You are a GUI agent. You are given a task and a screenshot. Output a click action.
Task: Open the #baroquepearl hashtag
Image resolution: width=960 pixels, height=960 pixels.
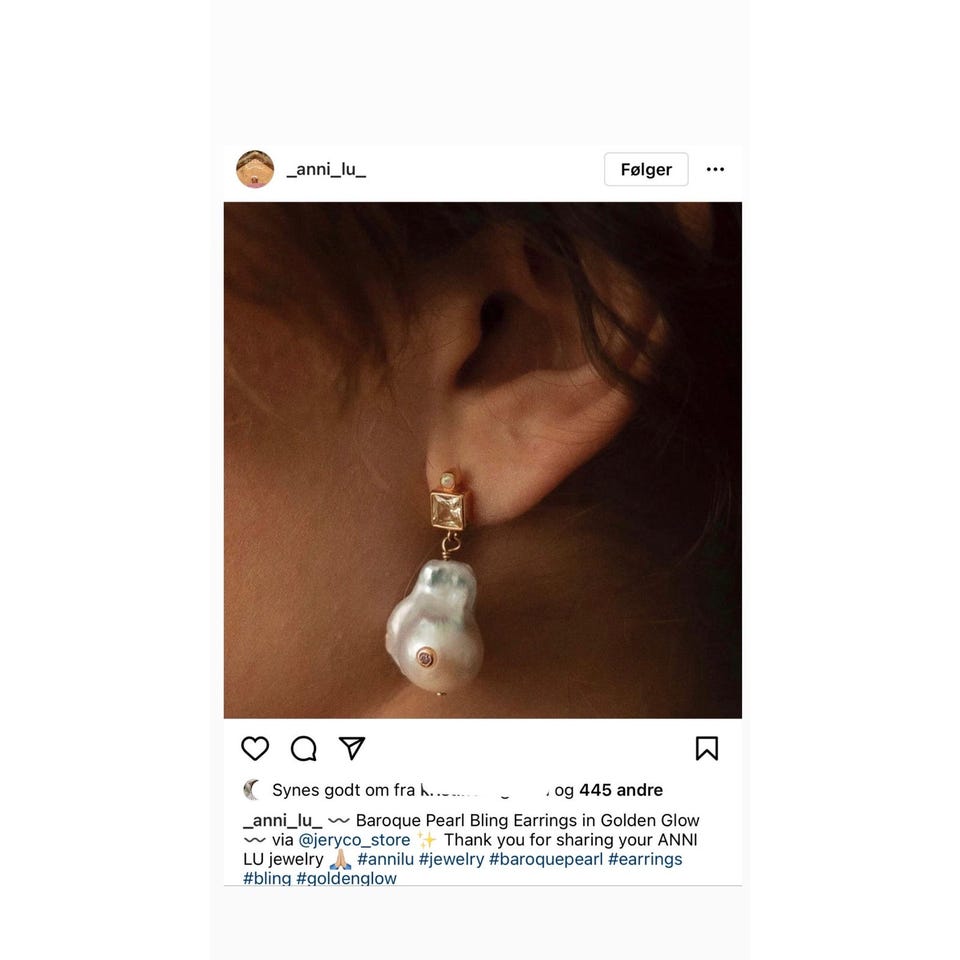click(546, 859)
